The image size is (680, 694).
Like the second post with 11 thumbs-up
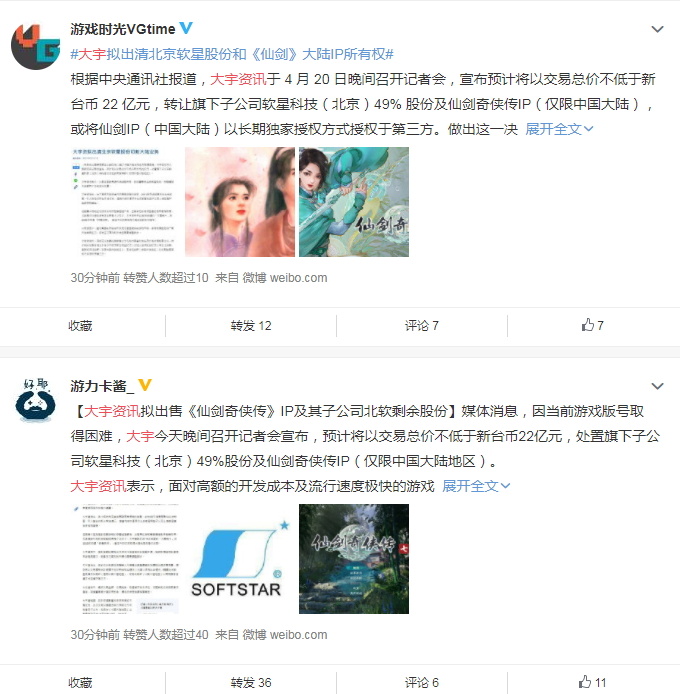[x=592, y=682]
